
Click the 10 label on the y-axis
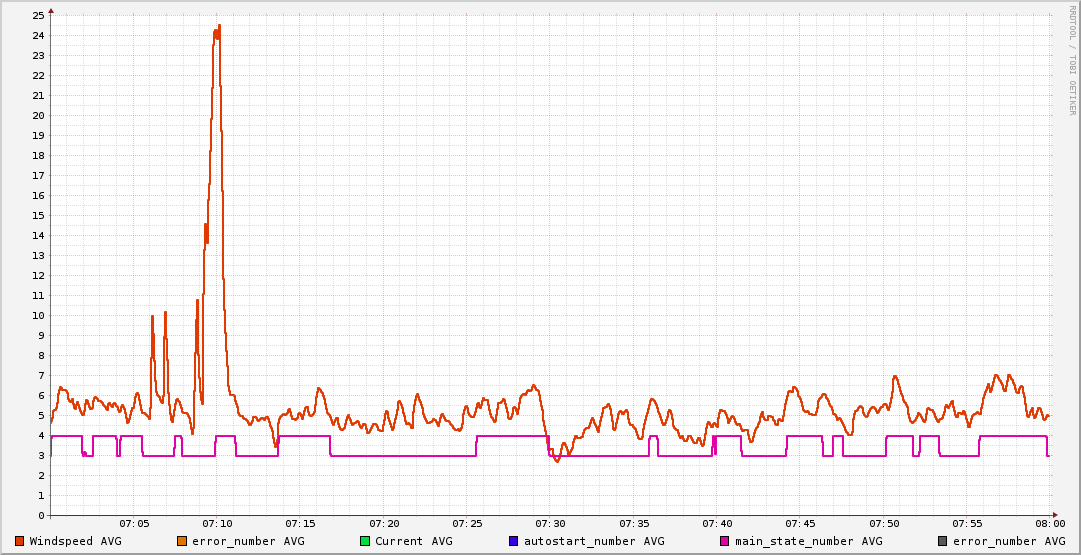tap(39, 315)
